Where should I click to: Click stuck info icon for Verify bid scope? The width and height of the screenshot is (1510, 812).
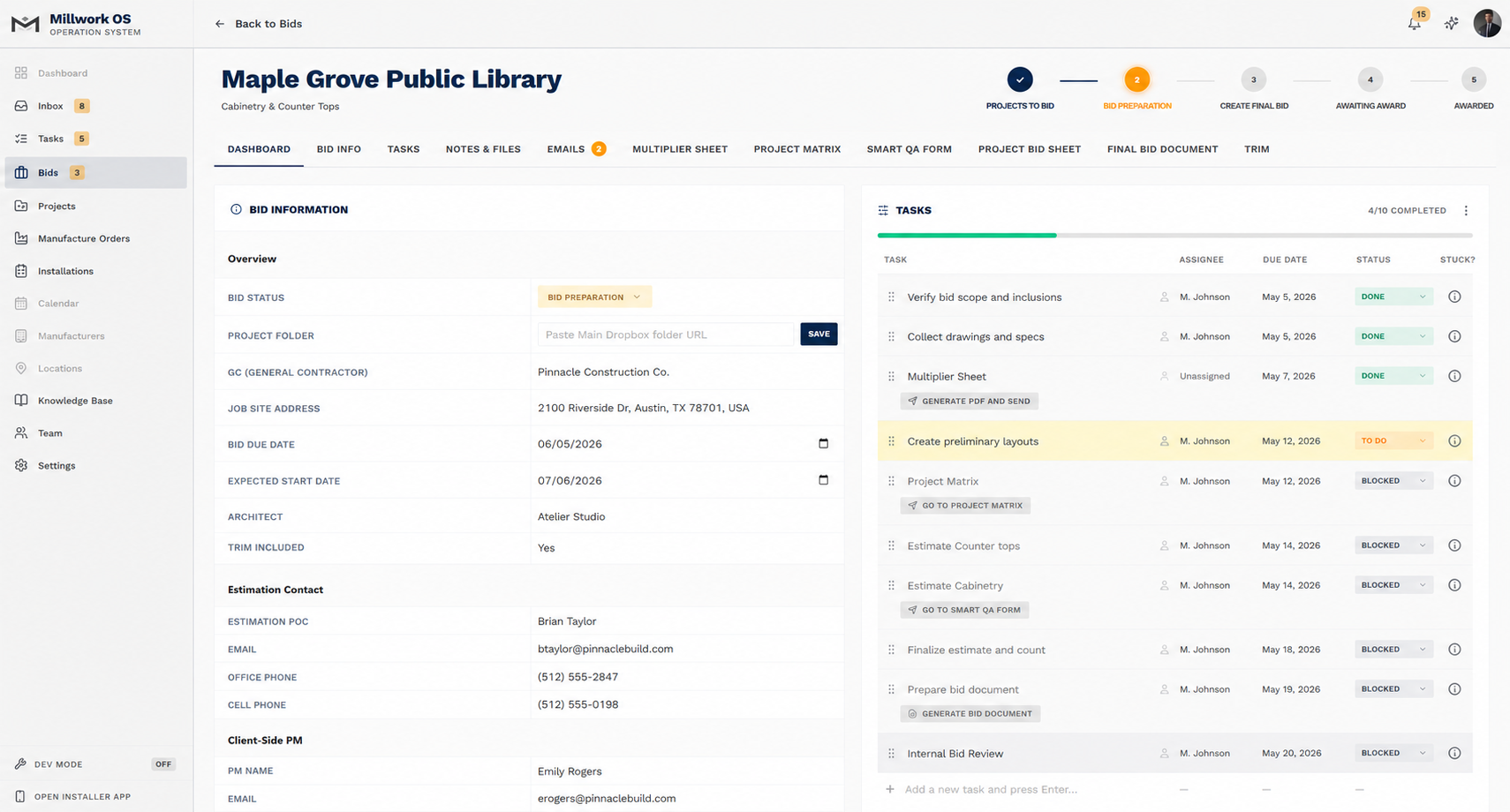[x=1454, y=297]
